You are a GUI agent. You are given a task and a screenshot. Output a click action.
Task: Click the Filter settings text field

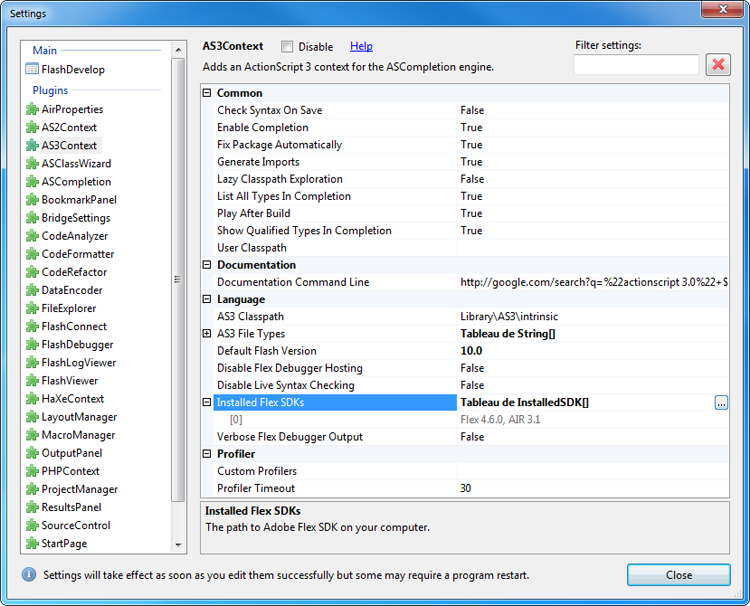pyautogui.click(x=636, y=65)
